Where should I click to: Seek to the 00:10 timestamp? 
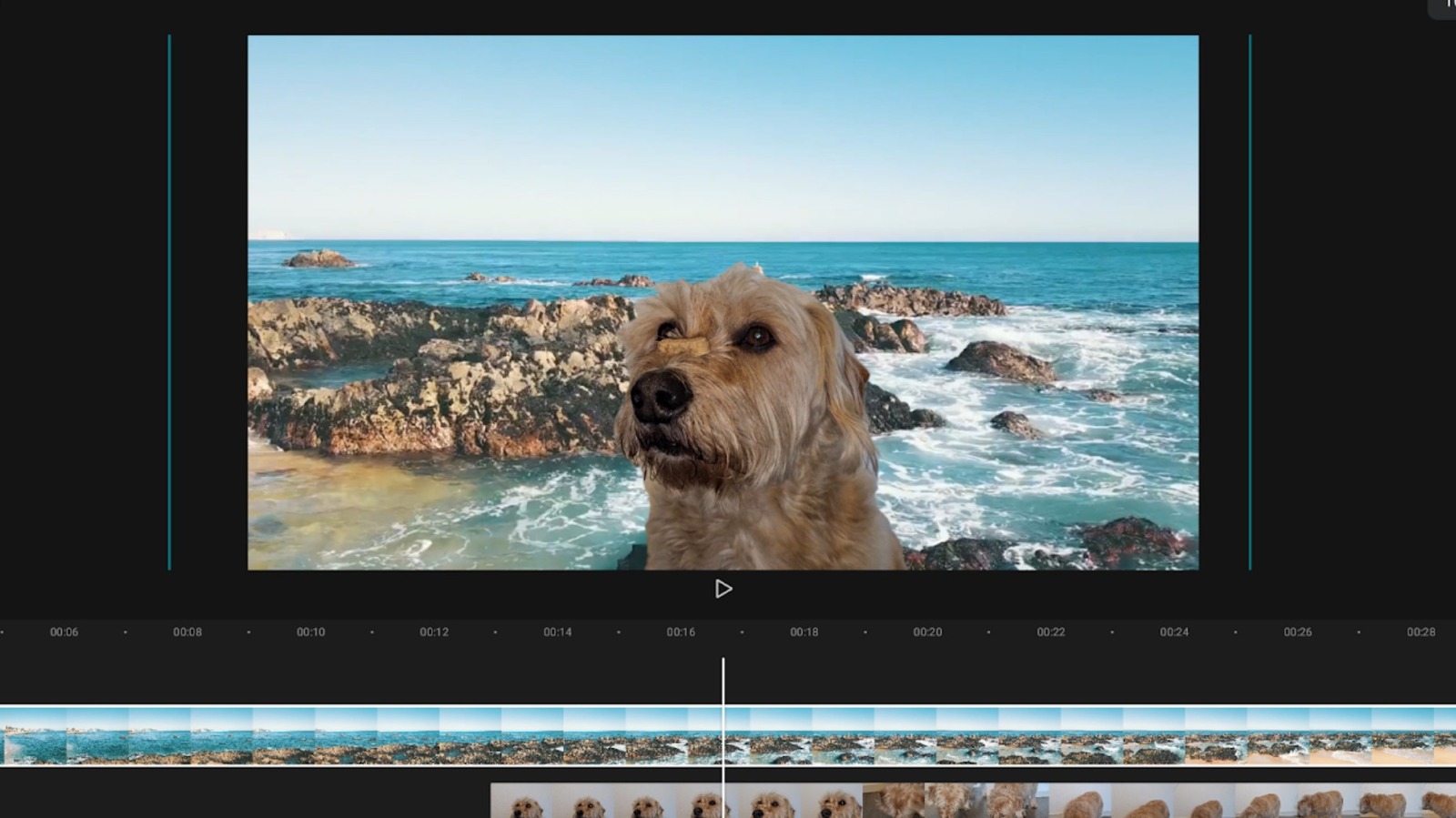pyautogui.click(x=310, y=631)
